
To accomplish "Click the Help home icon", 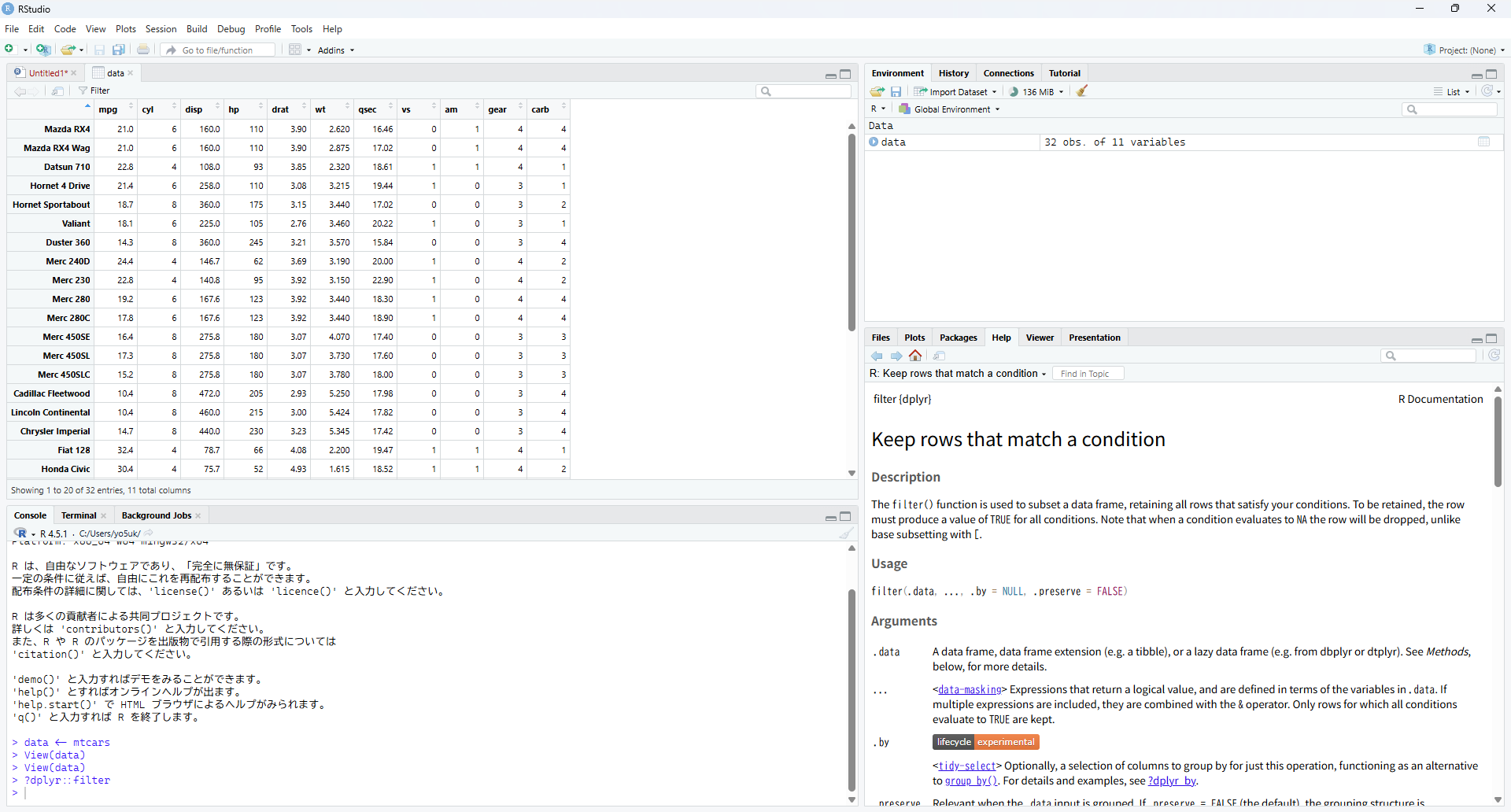I will point(915,356).
